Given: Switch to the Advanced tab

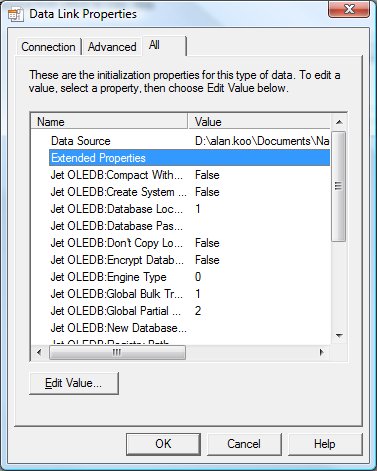Looking at the screenshot, I should tap(112, 47).
